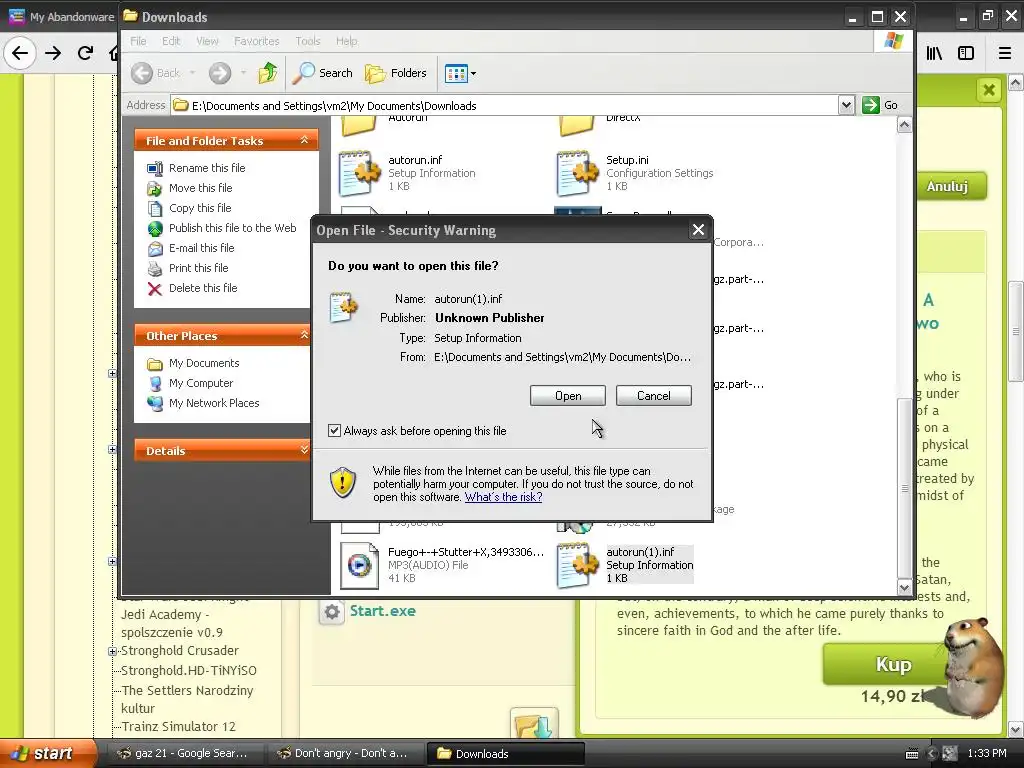Select the autorun(1).inf file icon
The image size is (1024, 768).
[577, 566]
